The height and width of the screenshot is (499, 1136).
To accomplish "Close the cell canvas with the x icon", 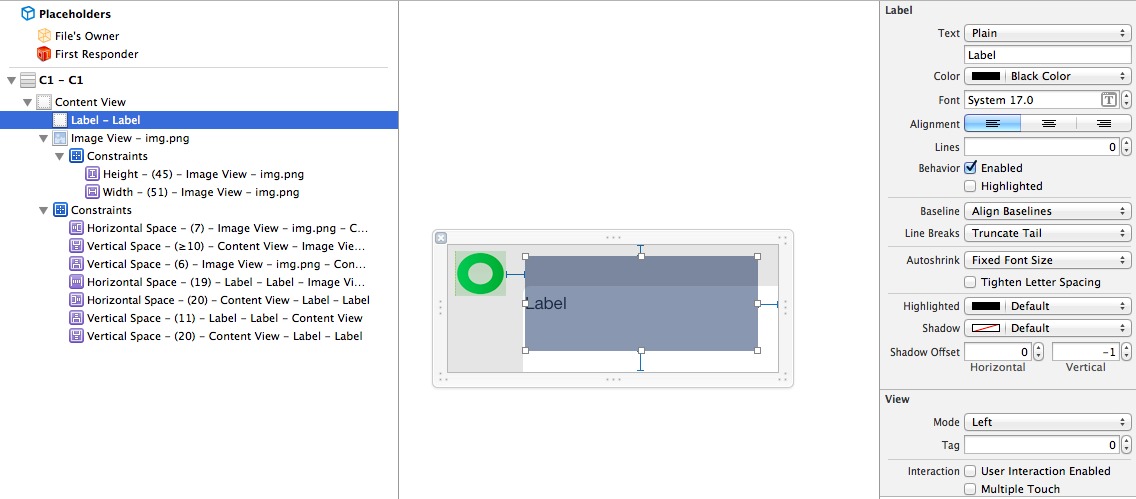I will [442, 238].
